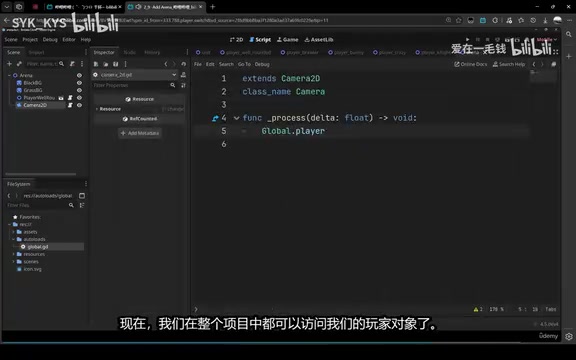The height and width of the screenshot is (360, 576).
Task: Save the edited resource in Inspector toolbar
Action: [x=115, y=64]
